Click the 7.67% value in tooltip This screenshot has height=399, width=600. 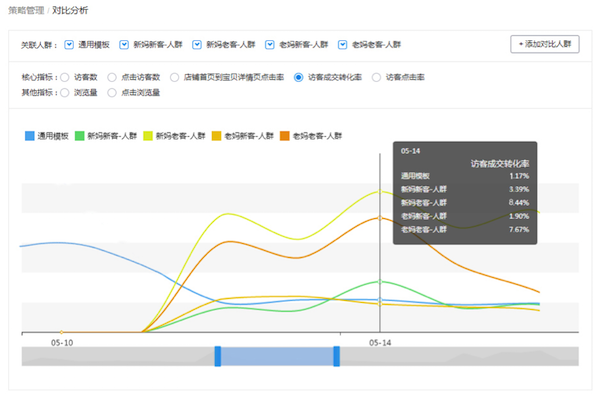519,230
